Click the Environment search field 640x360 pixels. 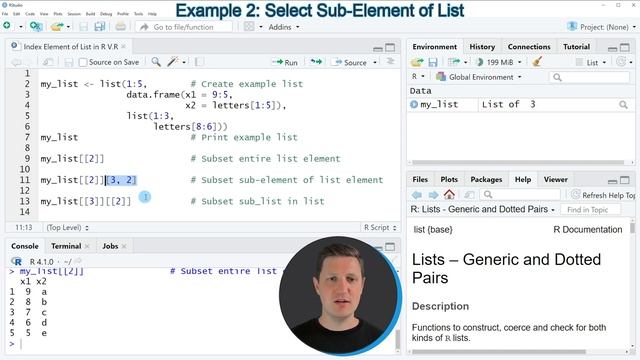click(x=589, y=77)
